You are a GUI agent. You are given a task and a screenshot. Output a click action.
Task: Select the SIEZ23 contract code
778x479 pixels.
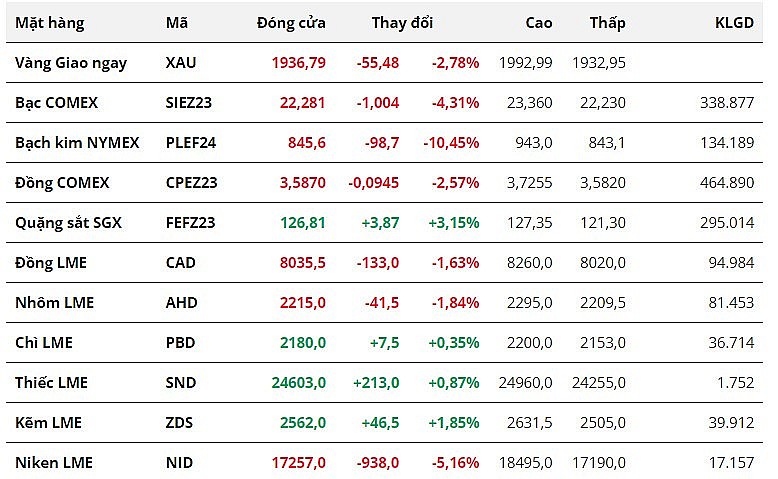click(x=189, y=103)
